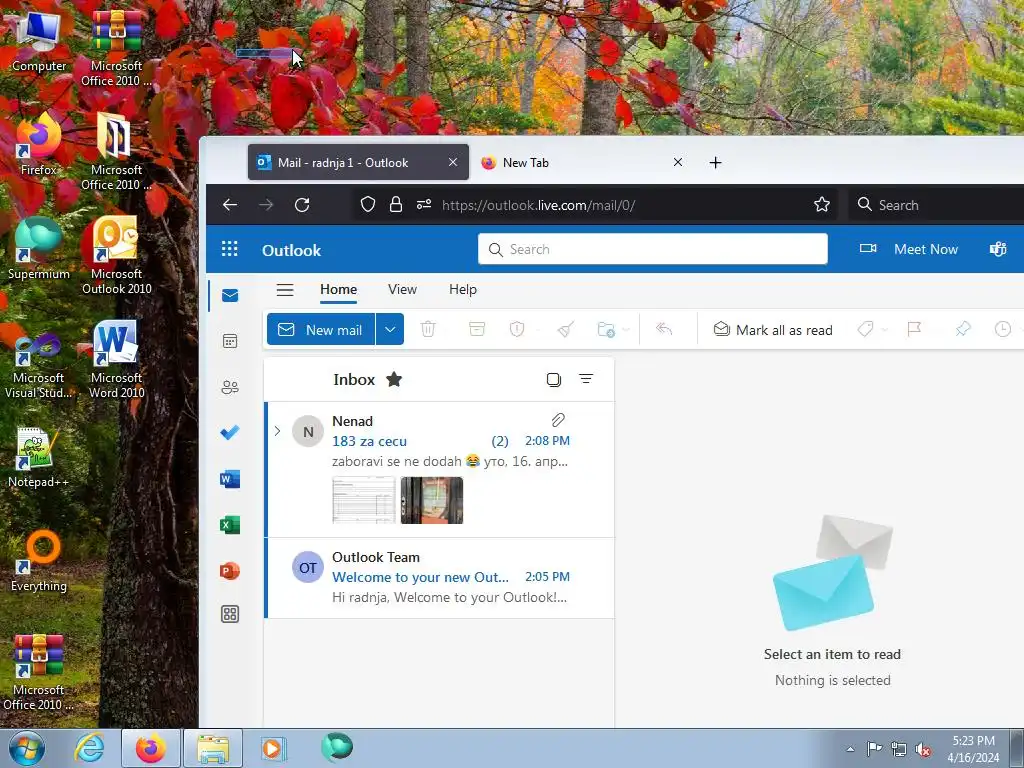The image size is (1024, 768).
Task: Click the Categorize tag icon
Action: pos(865,329)
